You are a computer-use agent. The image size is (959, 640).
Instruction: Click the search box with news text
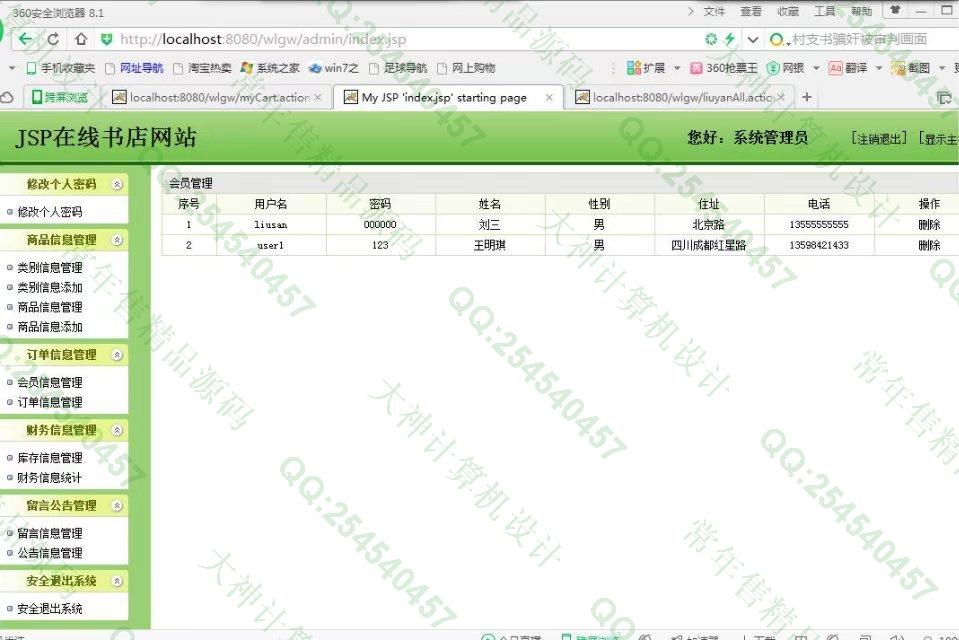click(x=859, y=40)
